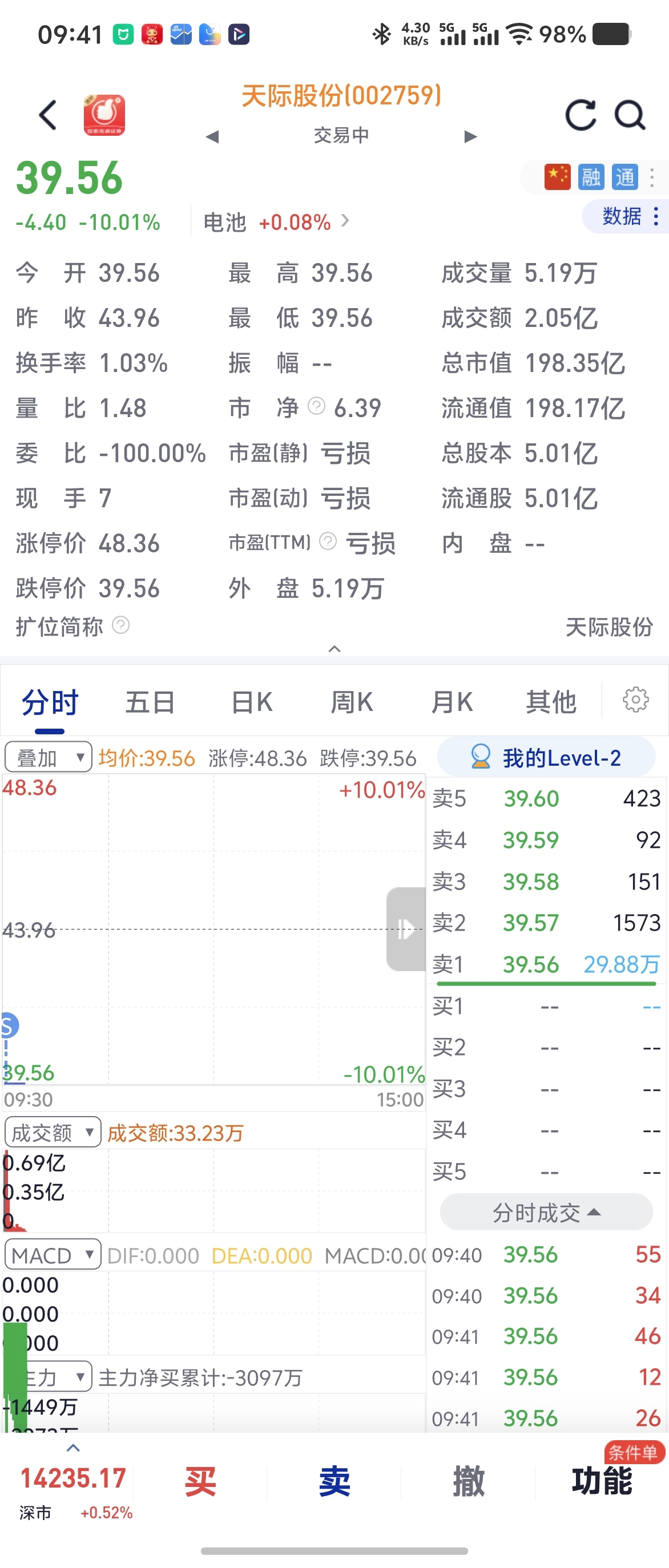
Task: Open the 叠加 overlay dropdown
Action: pos(48,757)
